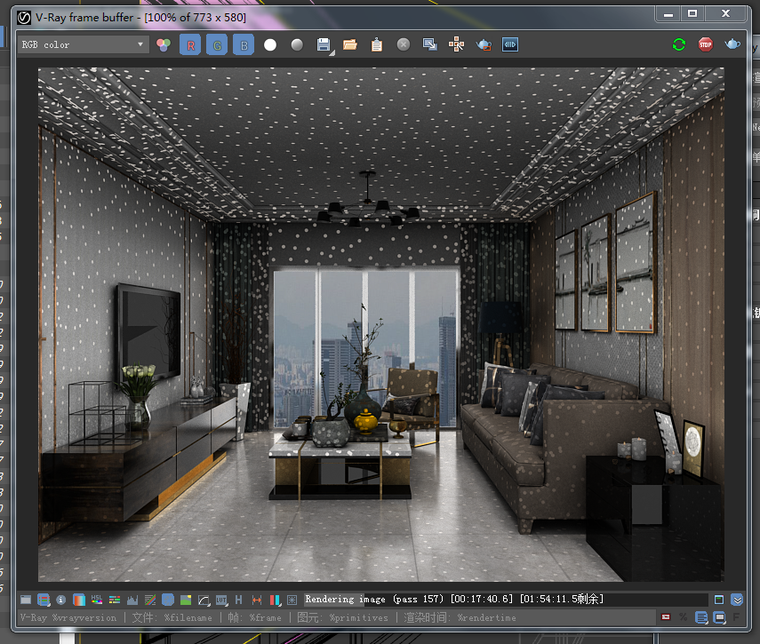Open the curves color correction tool

203,600
